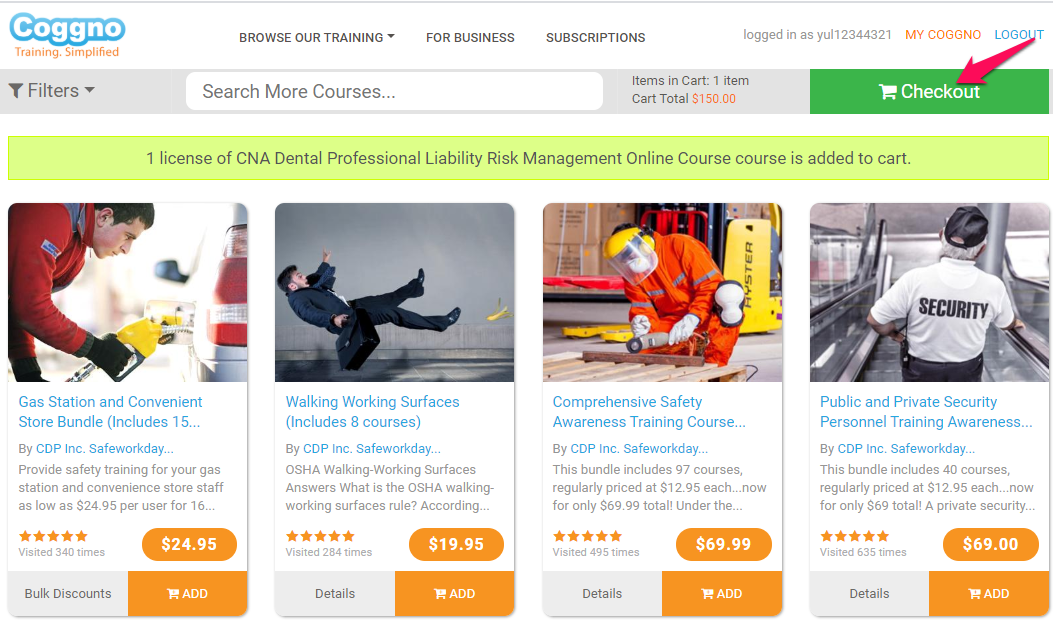Viewport: 1053px width, 625px height.
Task: Add Comprehensive Safety Awareness course to cart
Action: [x=722, y=593]
